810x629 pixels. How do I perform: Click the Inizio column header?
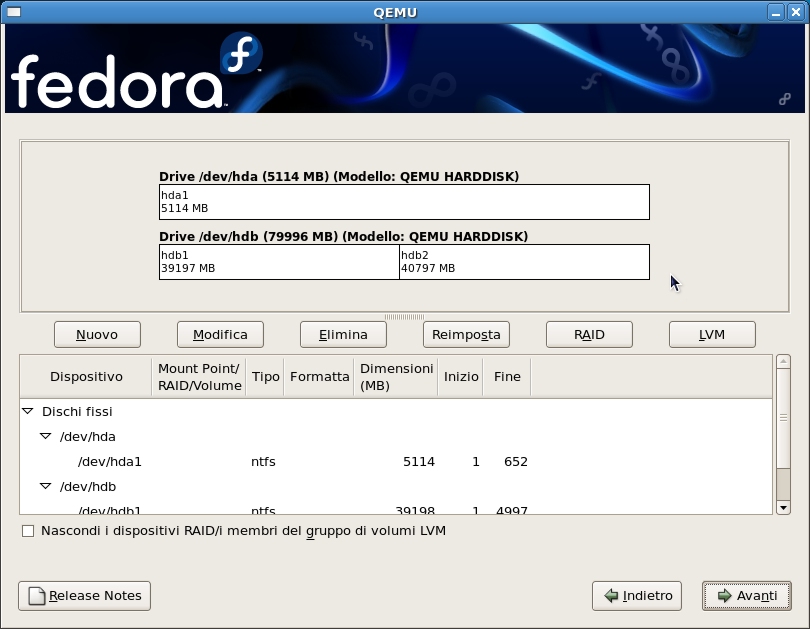(461, 377)
